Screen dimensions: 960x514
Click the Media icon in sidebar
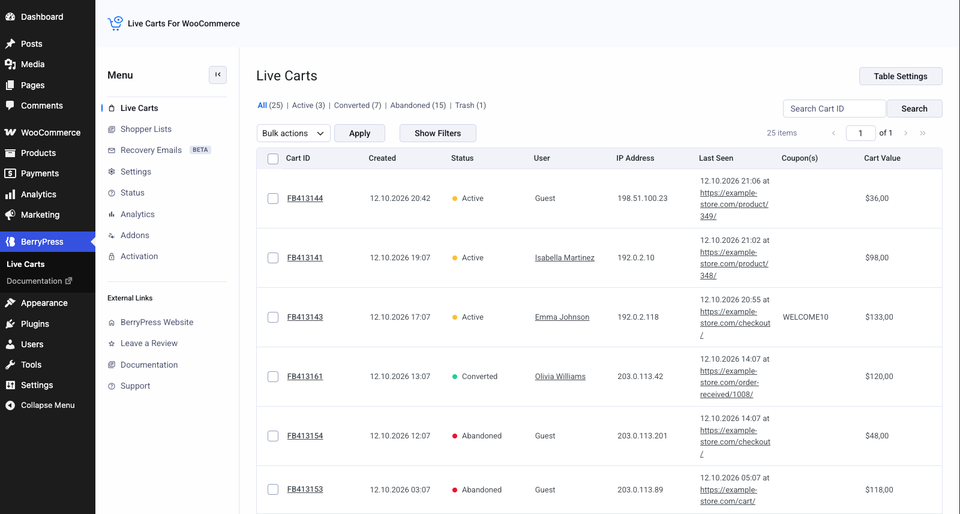[x=10, y=64]
